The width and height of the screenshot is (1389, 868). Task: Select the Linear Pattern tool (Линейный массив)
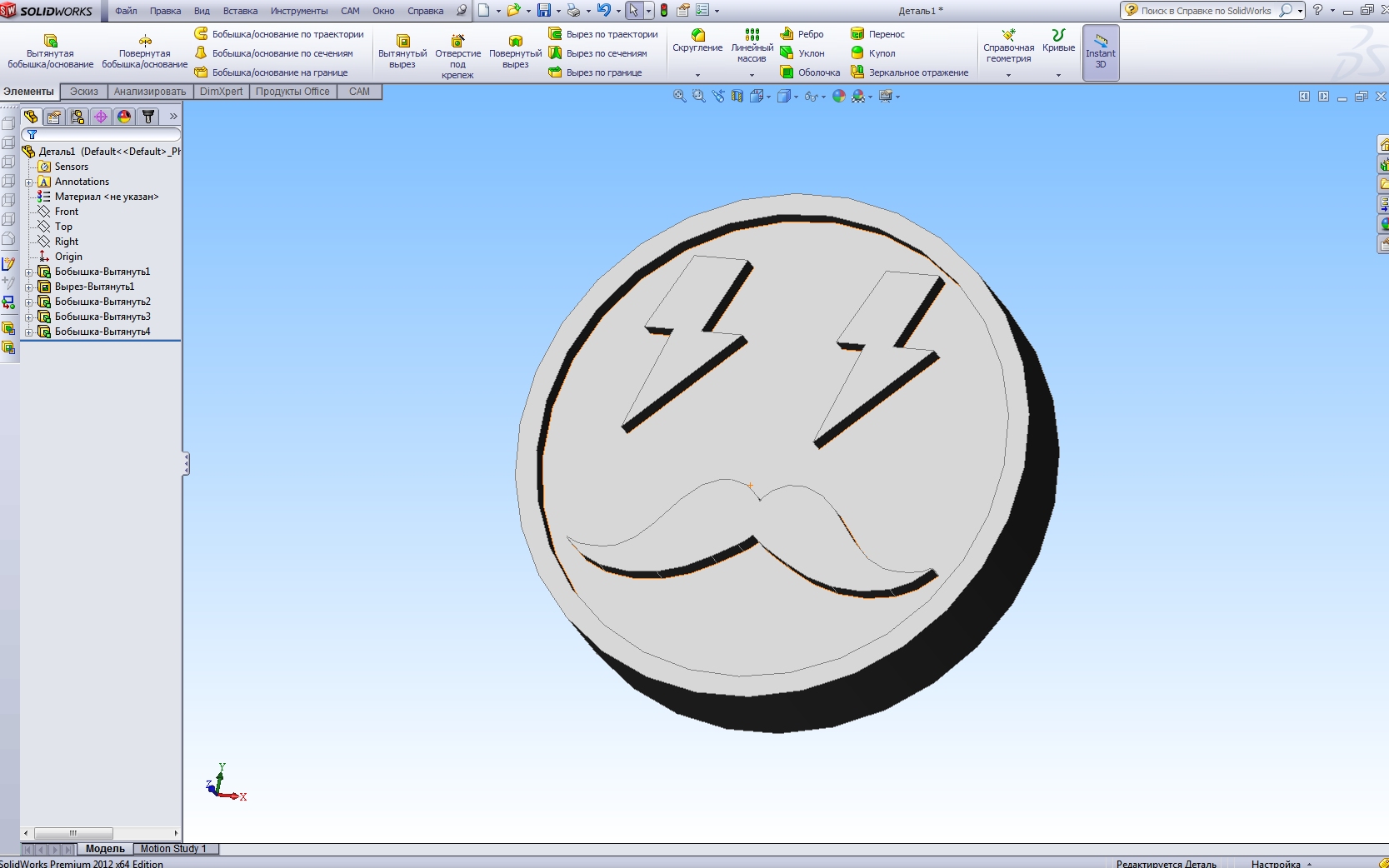[752, 46]
